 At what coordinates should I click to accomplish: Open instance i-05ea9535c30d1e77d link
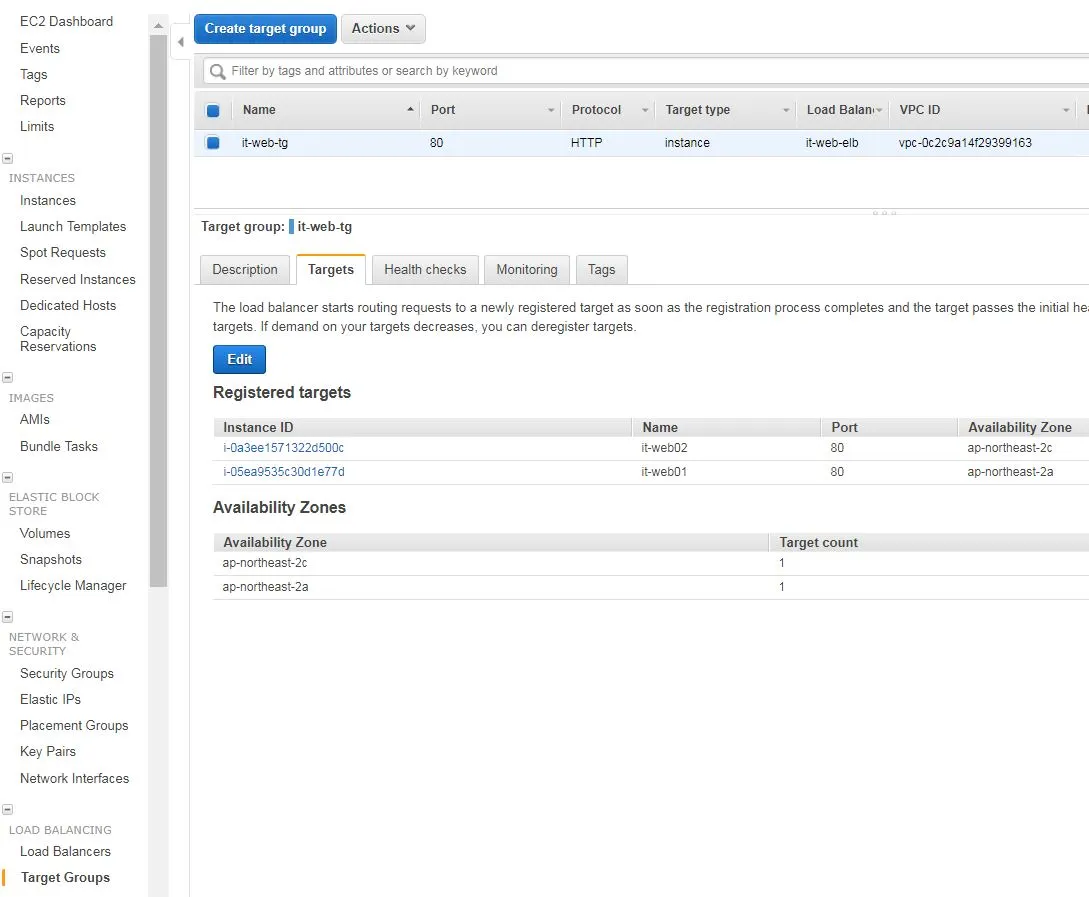(x=283, y=472)
